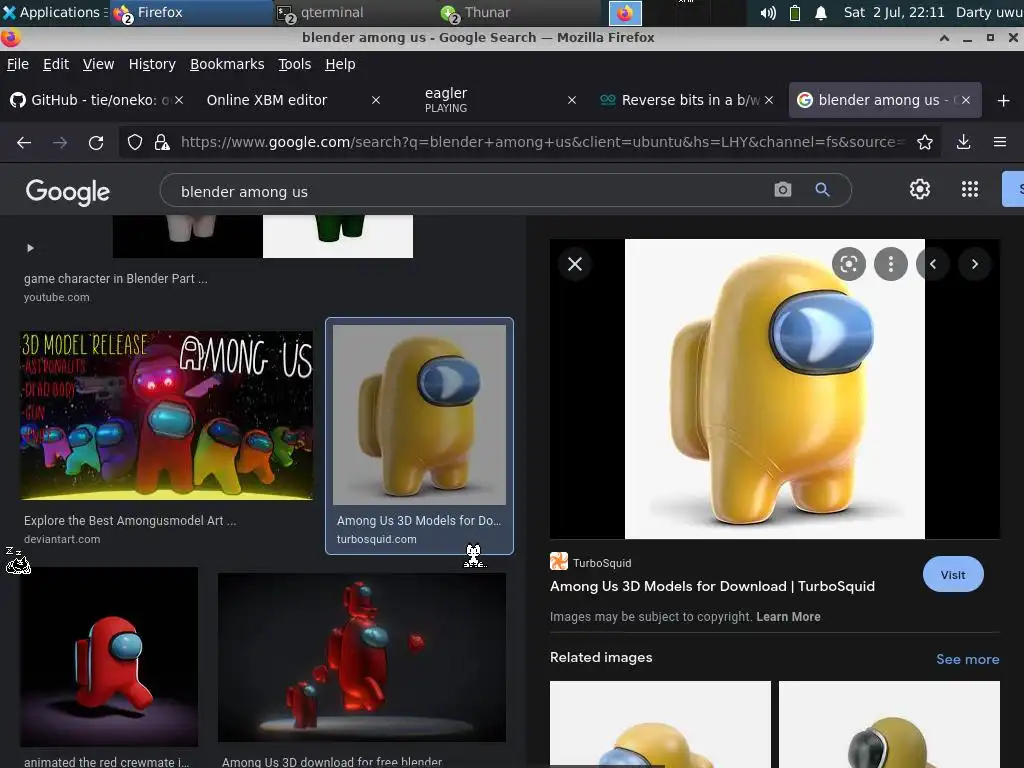Open the View menu
The width and height of the screenshot is (1024, 768).
point(98,64)
